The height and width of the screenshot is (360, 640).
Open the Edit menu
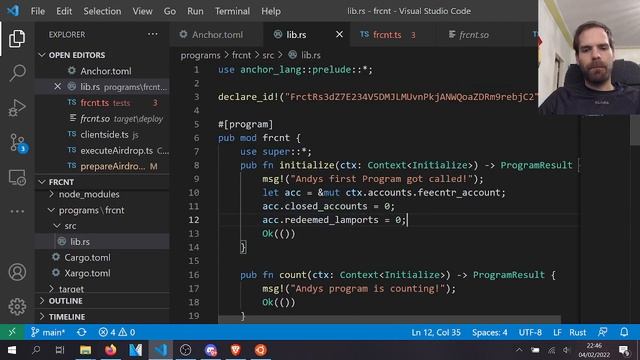(x=64, y=11)
